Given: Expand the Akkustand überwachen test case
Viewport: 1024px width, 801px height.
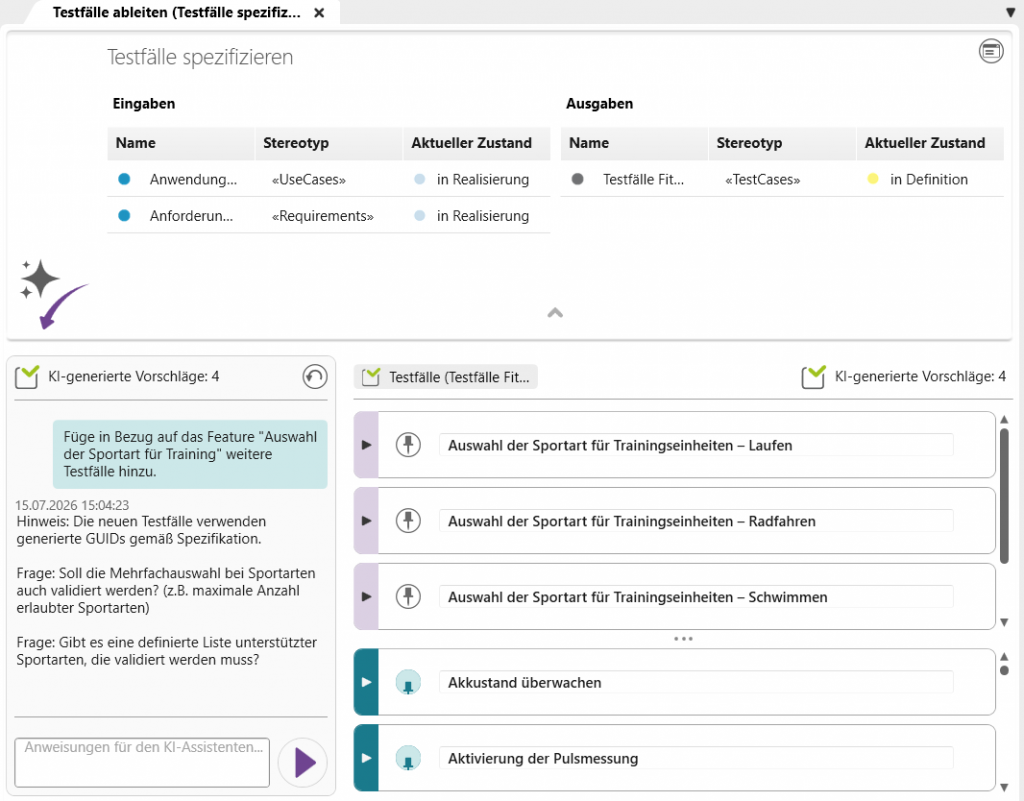Looking at the screenshot, I should (x=366, y=682).
